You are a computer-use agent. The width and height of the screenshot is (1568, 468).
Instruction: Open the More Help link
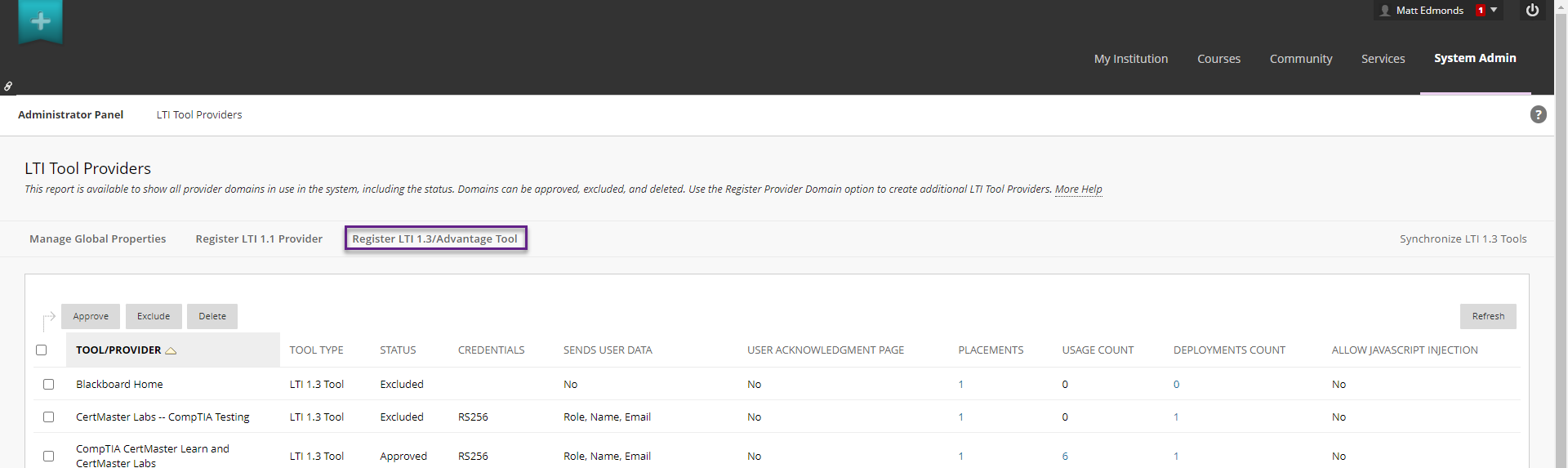click(x=1078, y=189)
